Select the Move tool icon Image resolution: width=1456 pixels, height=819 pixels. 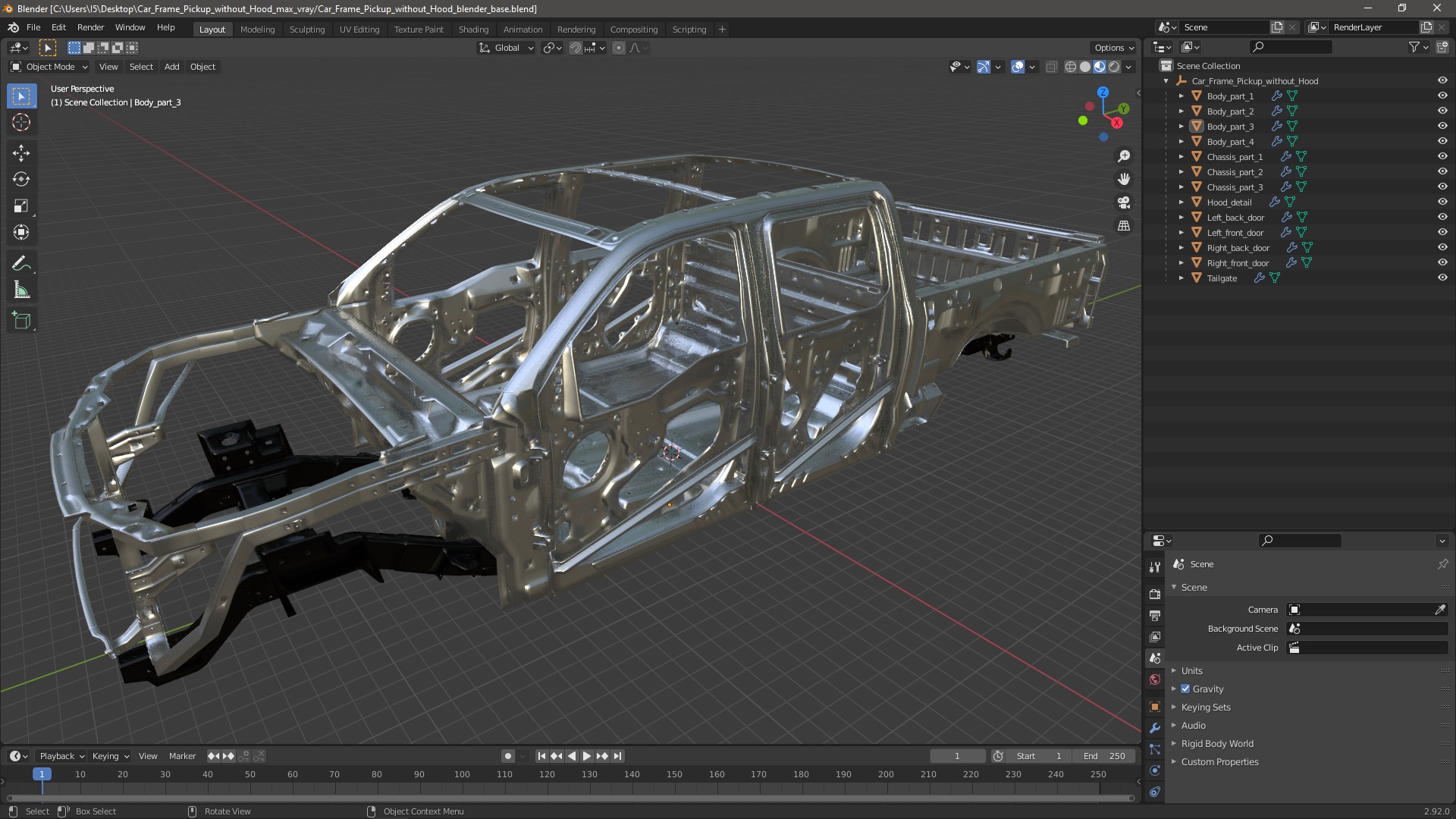(x=22, y=151)
